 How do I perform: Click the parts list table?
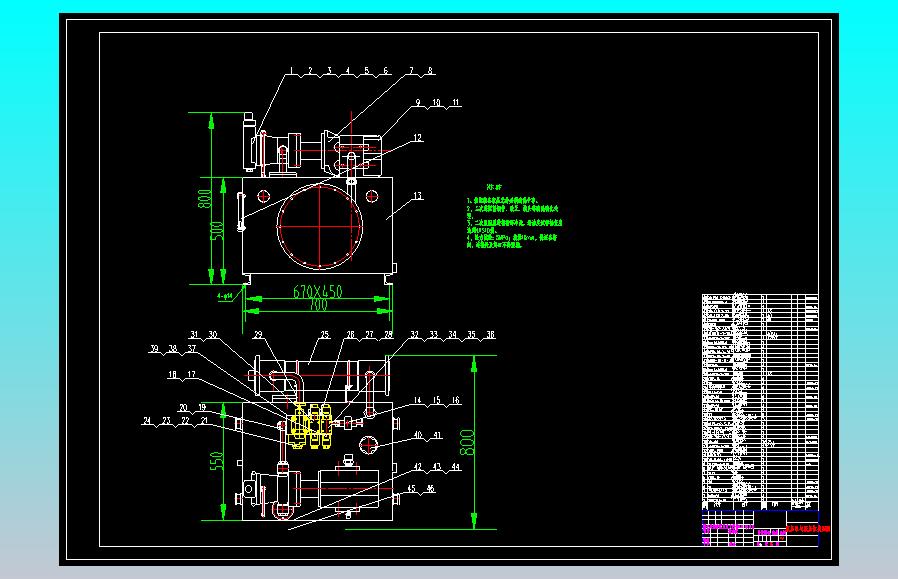pyautogui.click(x=760, y=401)
